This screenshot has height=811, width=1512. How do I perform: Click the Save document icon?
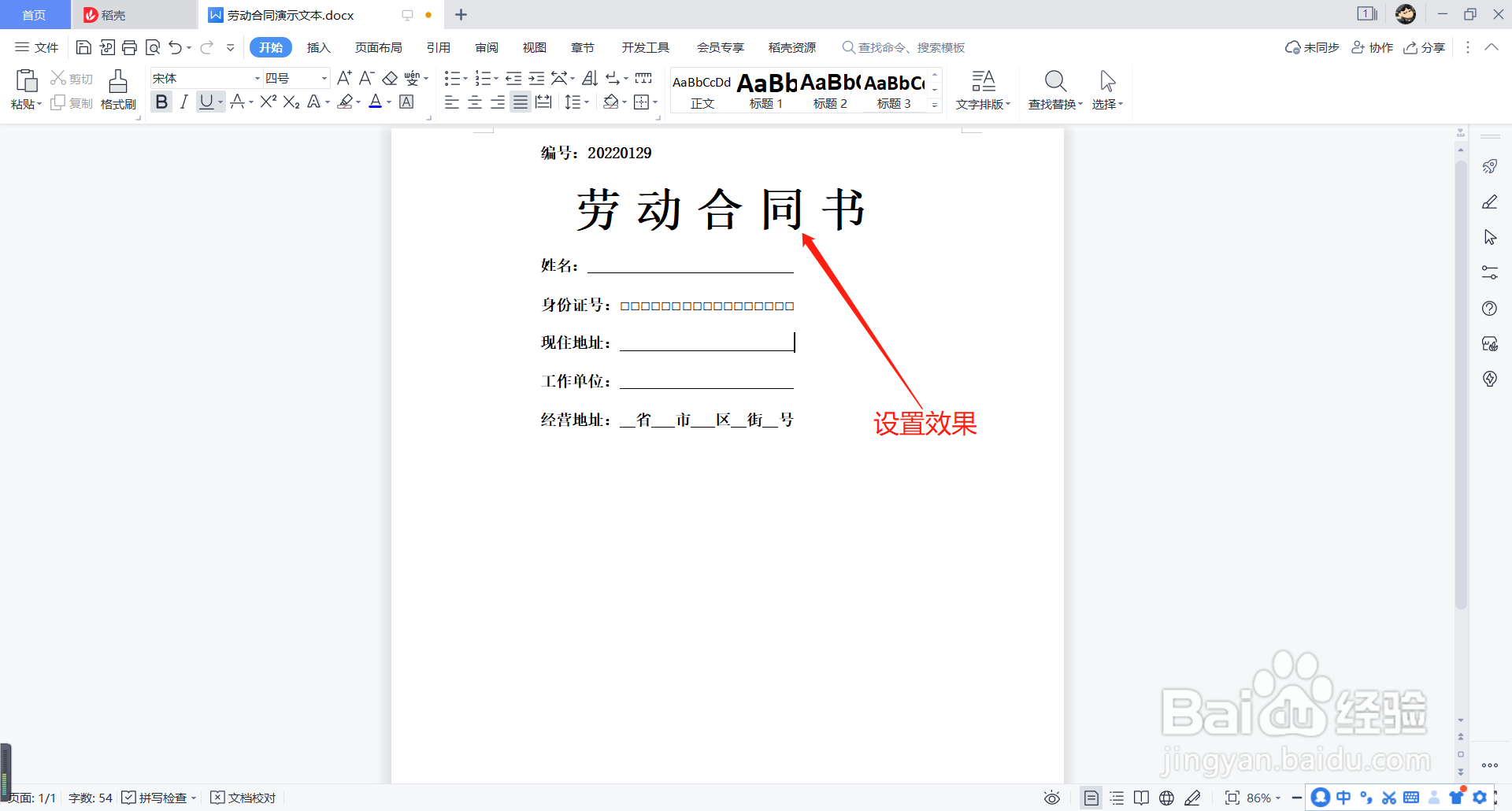[83, 47]
